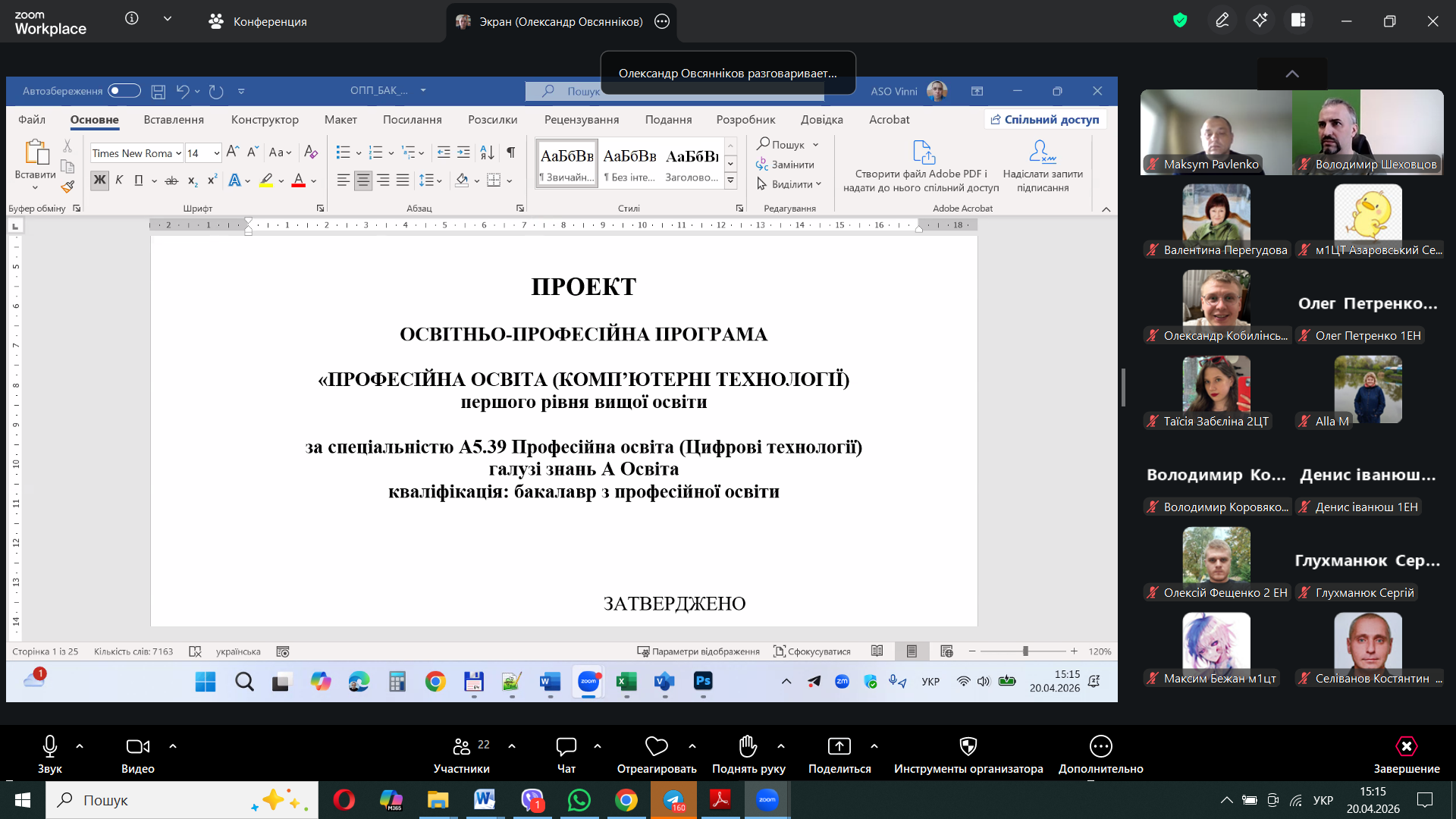Open the Zoom layout view icon
1456x819 pixels.
pyautogui.click(x=1298, y=20)
